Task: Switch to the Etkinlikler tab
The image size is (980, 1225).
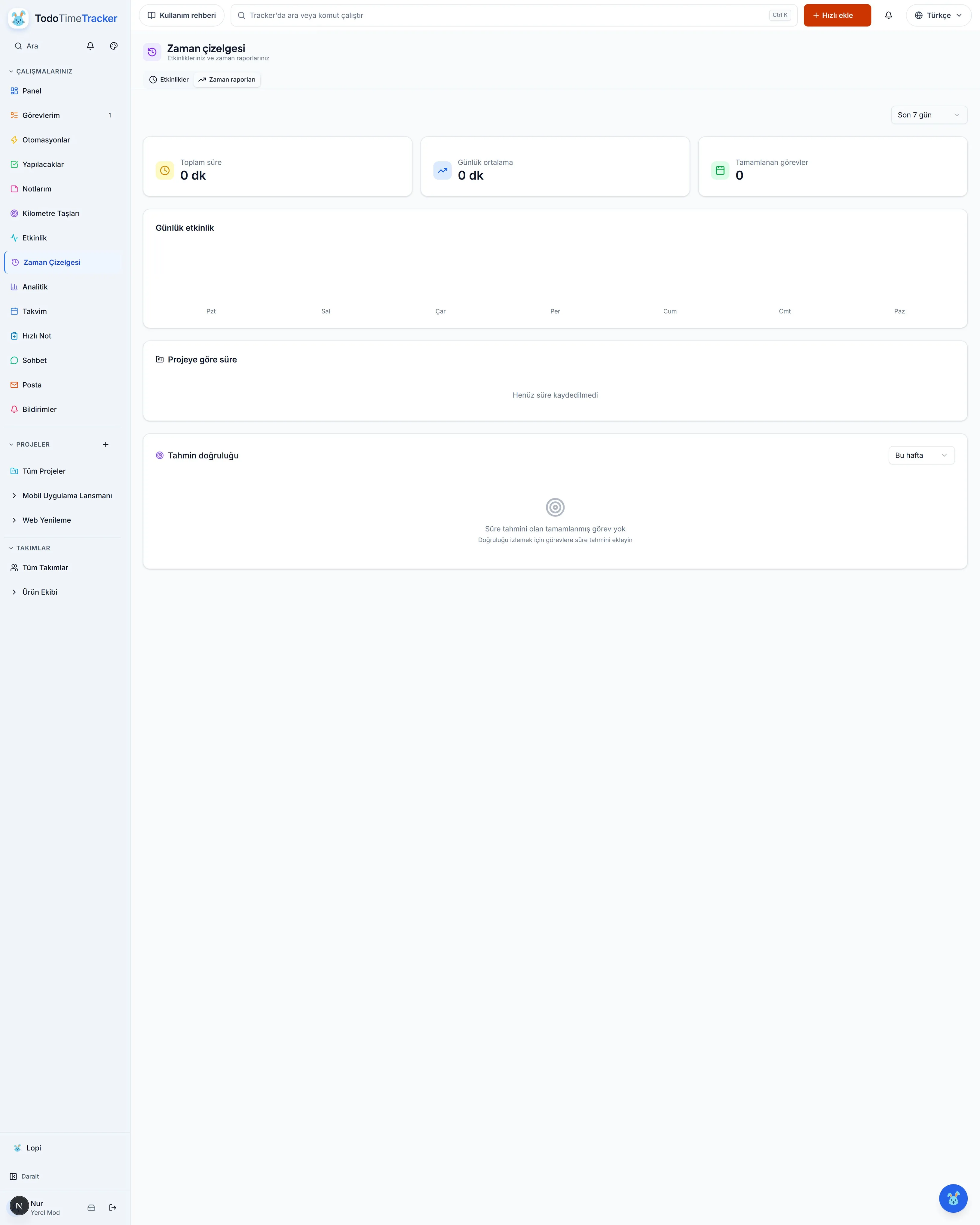Action: coord(169,80)
